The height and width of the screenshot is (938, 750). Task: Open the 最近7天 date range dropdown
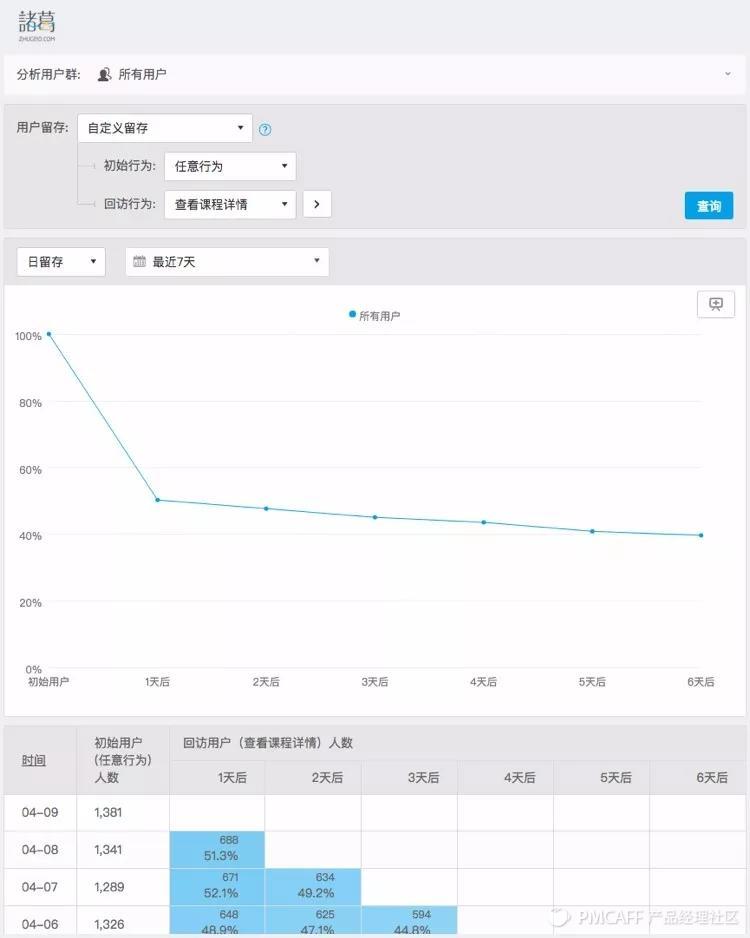(227, 262)
